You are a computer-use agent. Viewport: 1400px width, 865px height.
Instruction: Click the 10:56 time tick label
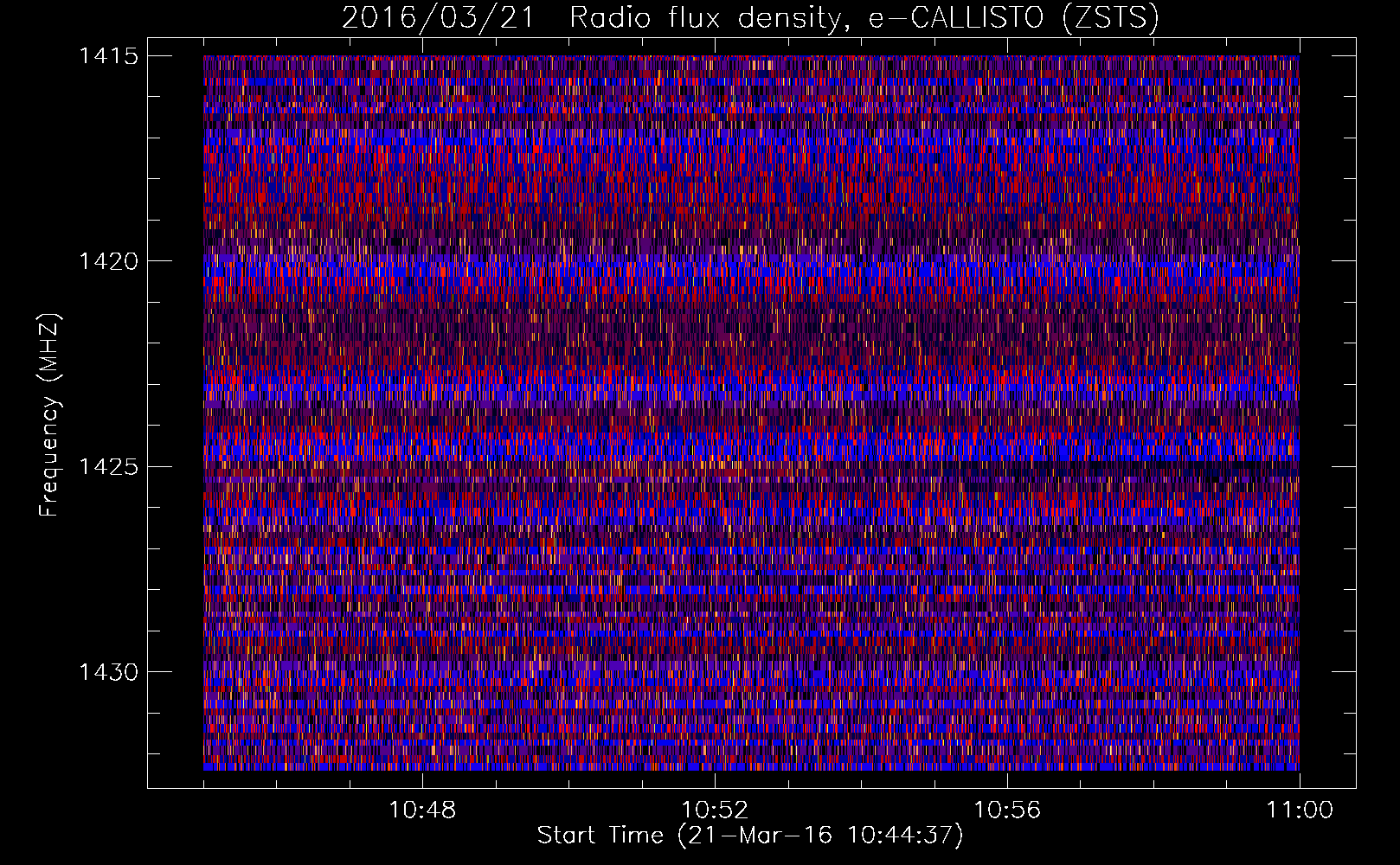click(1007, 811)
